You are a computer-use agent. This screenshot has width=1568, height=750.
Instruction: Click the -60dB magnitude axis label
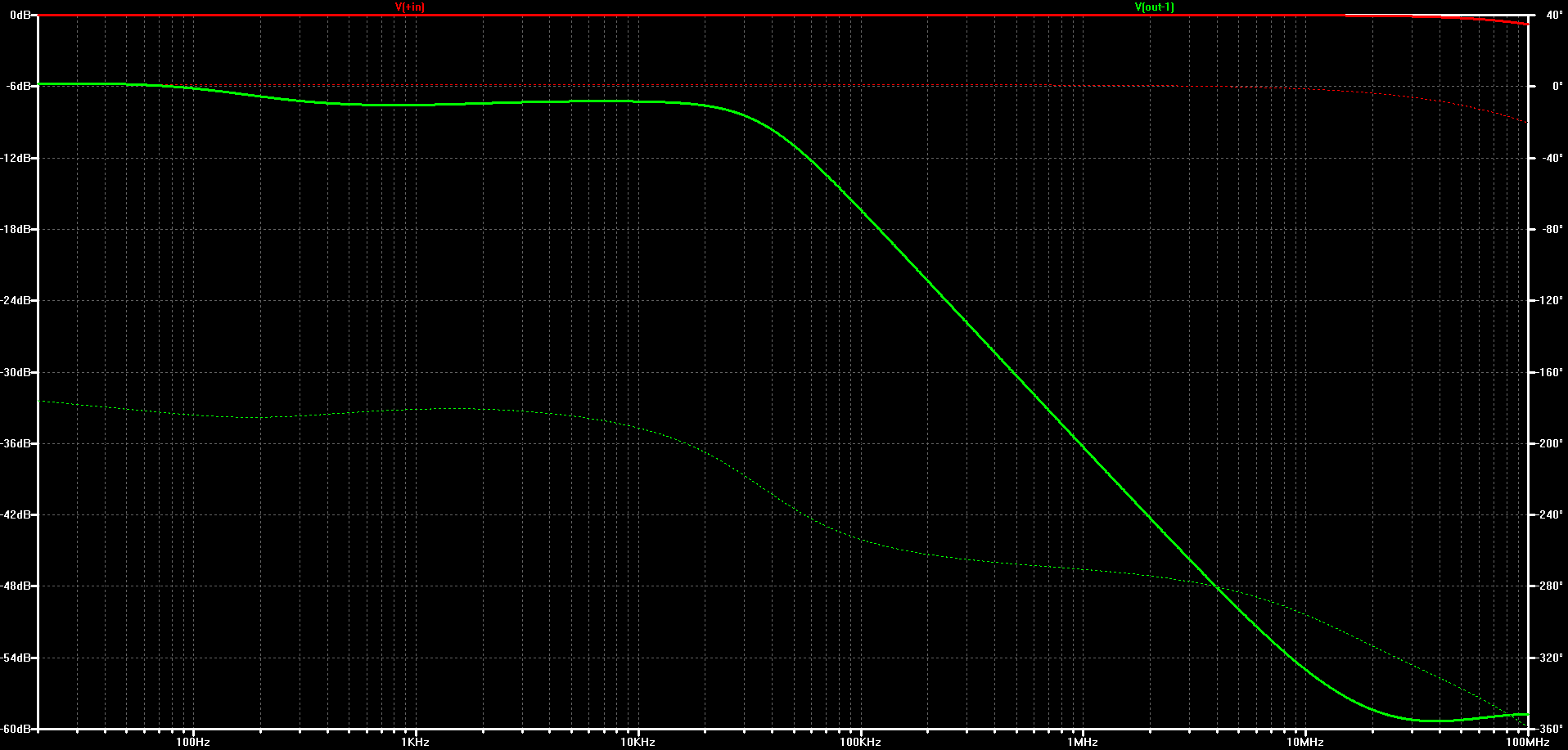click(x=16, y=729)
